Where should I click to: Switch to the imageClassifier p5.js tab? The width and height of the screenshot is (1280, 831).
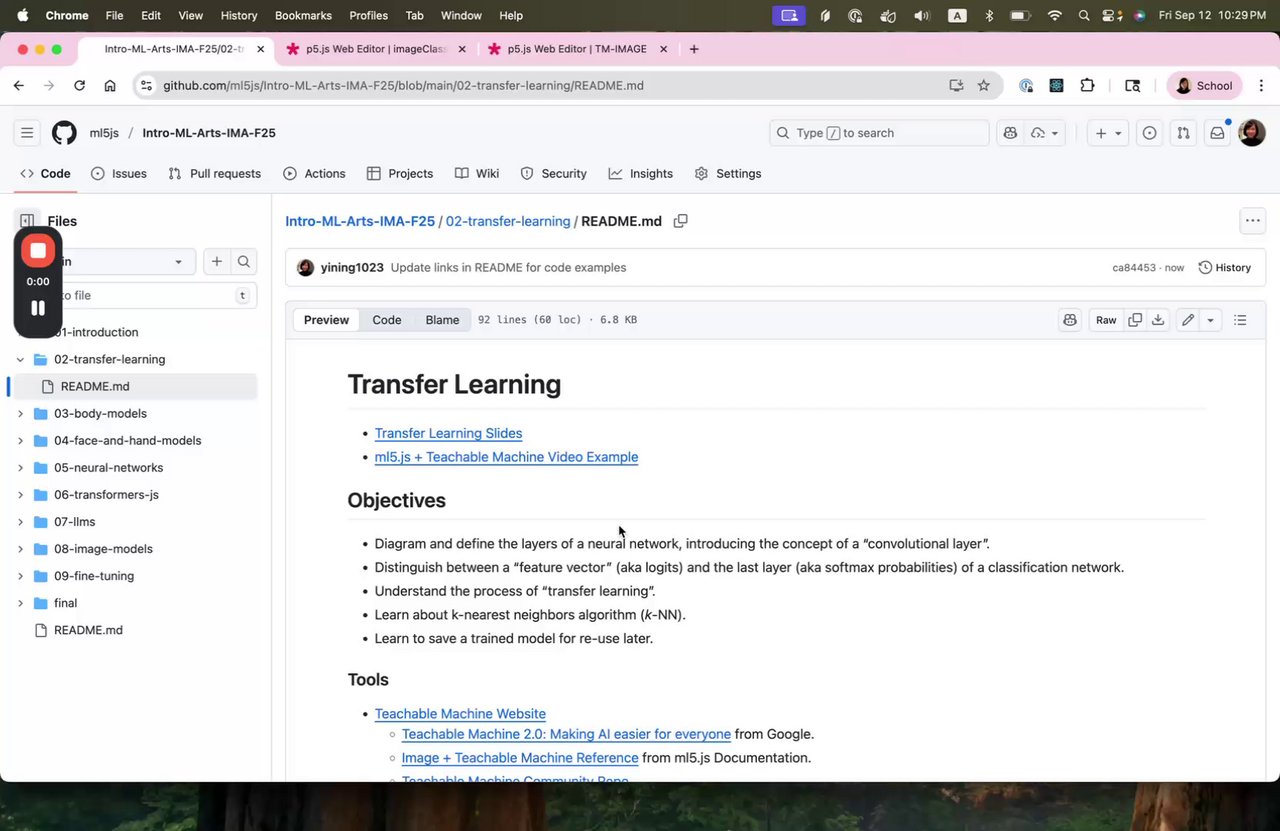[x=374, y=49]
